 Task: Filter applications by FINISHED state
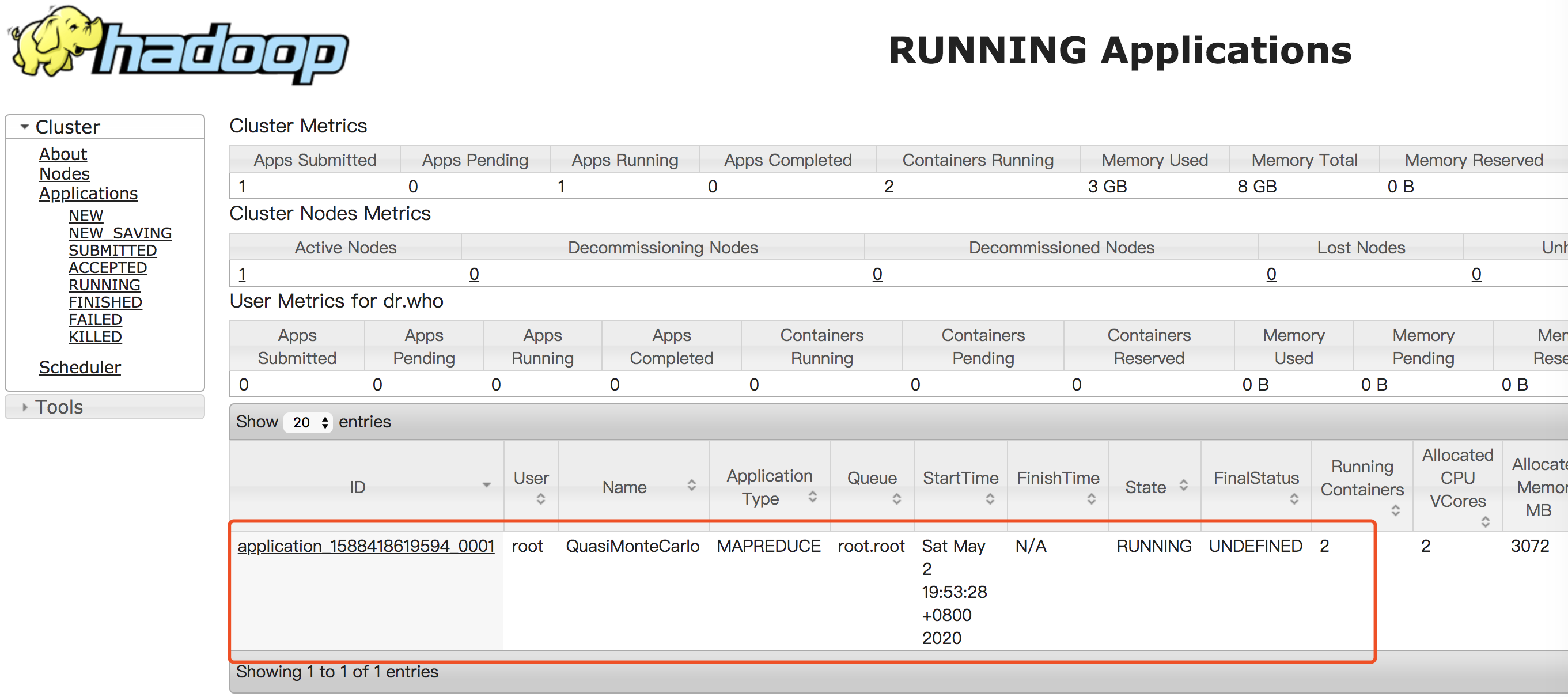point(105,302)
